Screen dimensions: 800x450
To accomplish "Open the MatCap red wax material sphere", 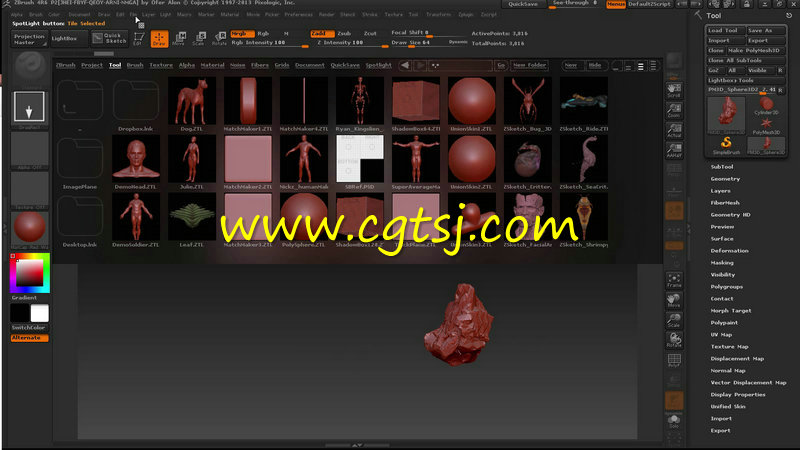I will [29, 228].
